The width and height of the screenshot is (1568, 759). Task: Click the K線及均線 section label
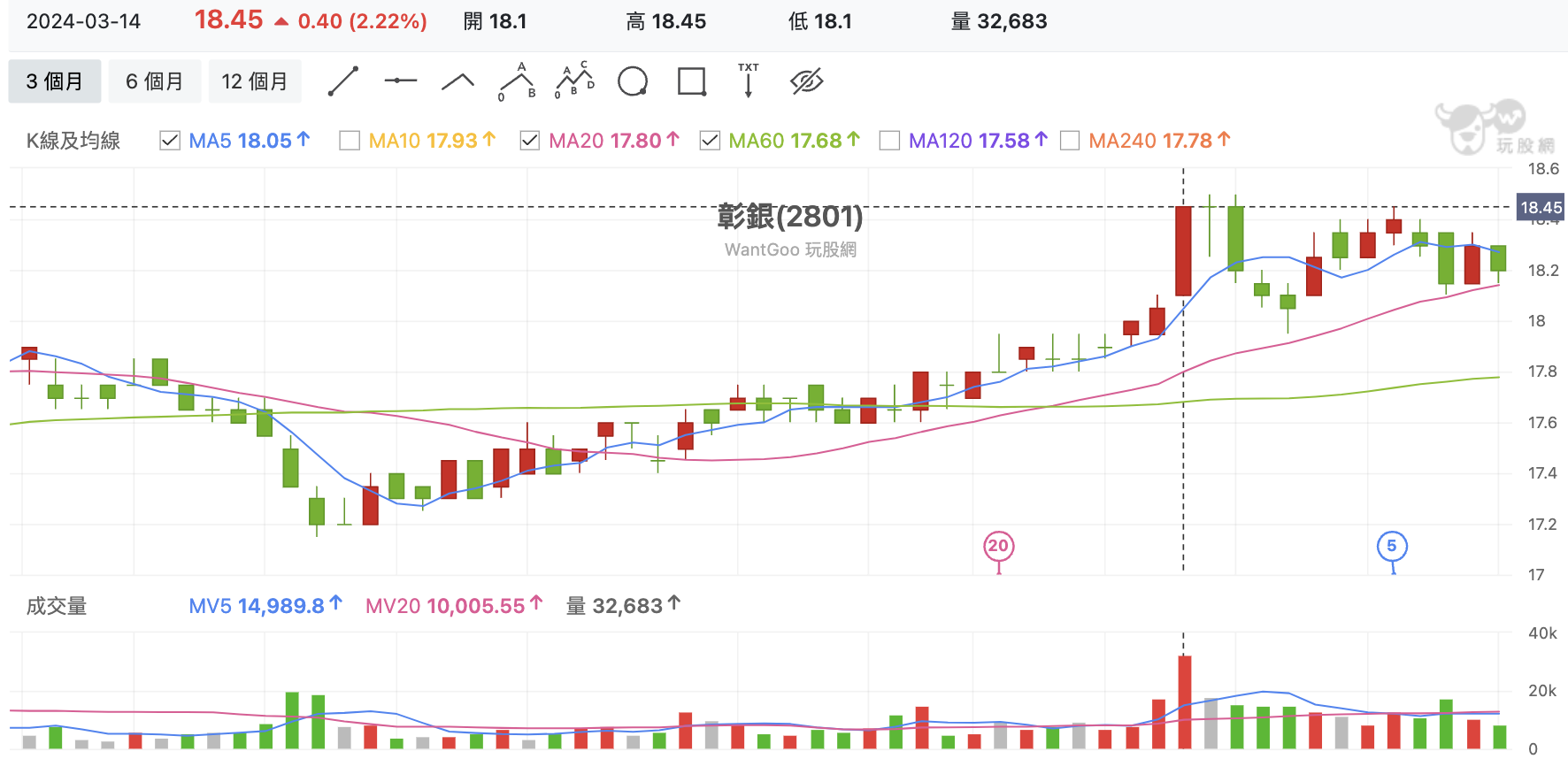tap(73, 141)
